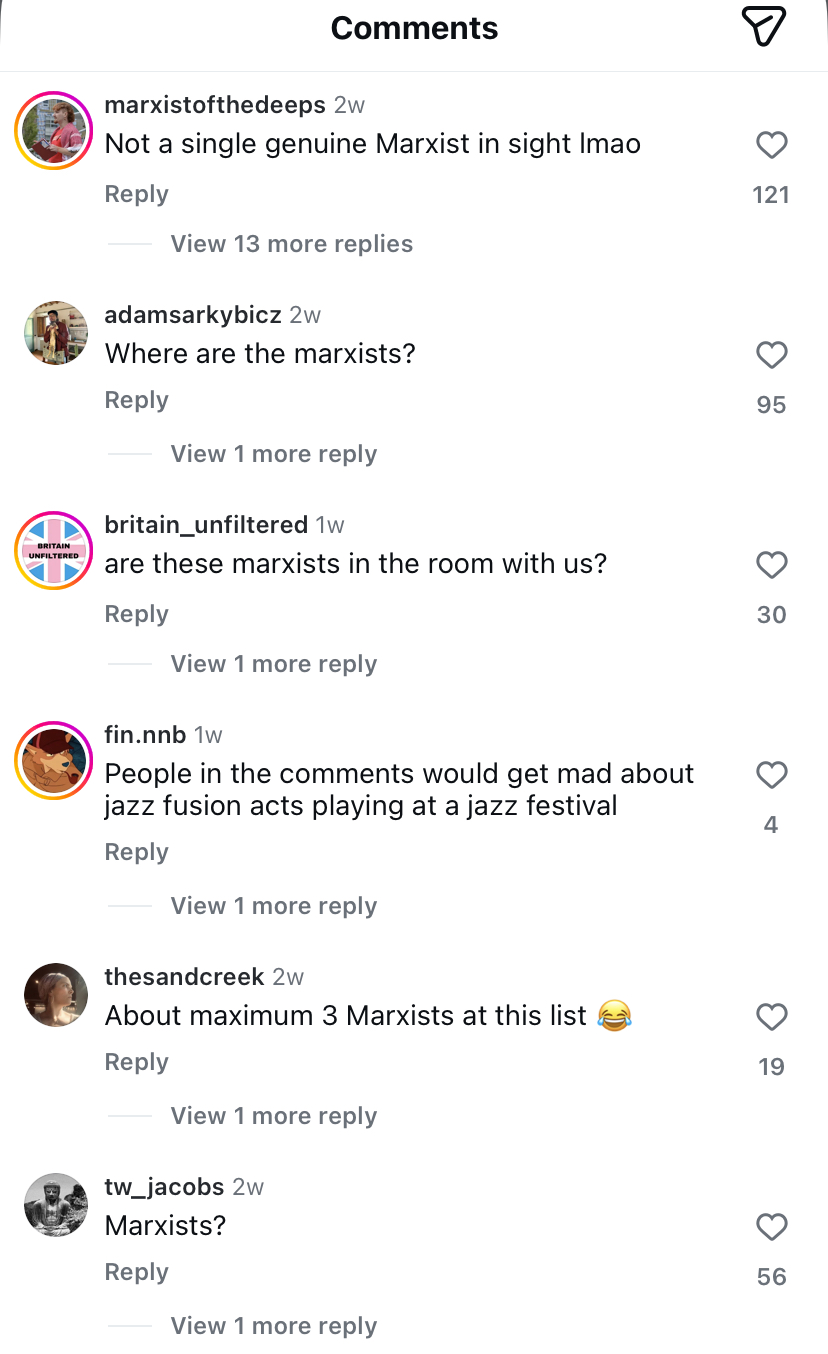Like fin.nnb's jazz fusion comment

click(771, 775)
